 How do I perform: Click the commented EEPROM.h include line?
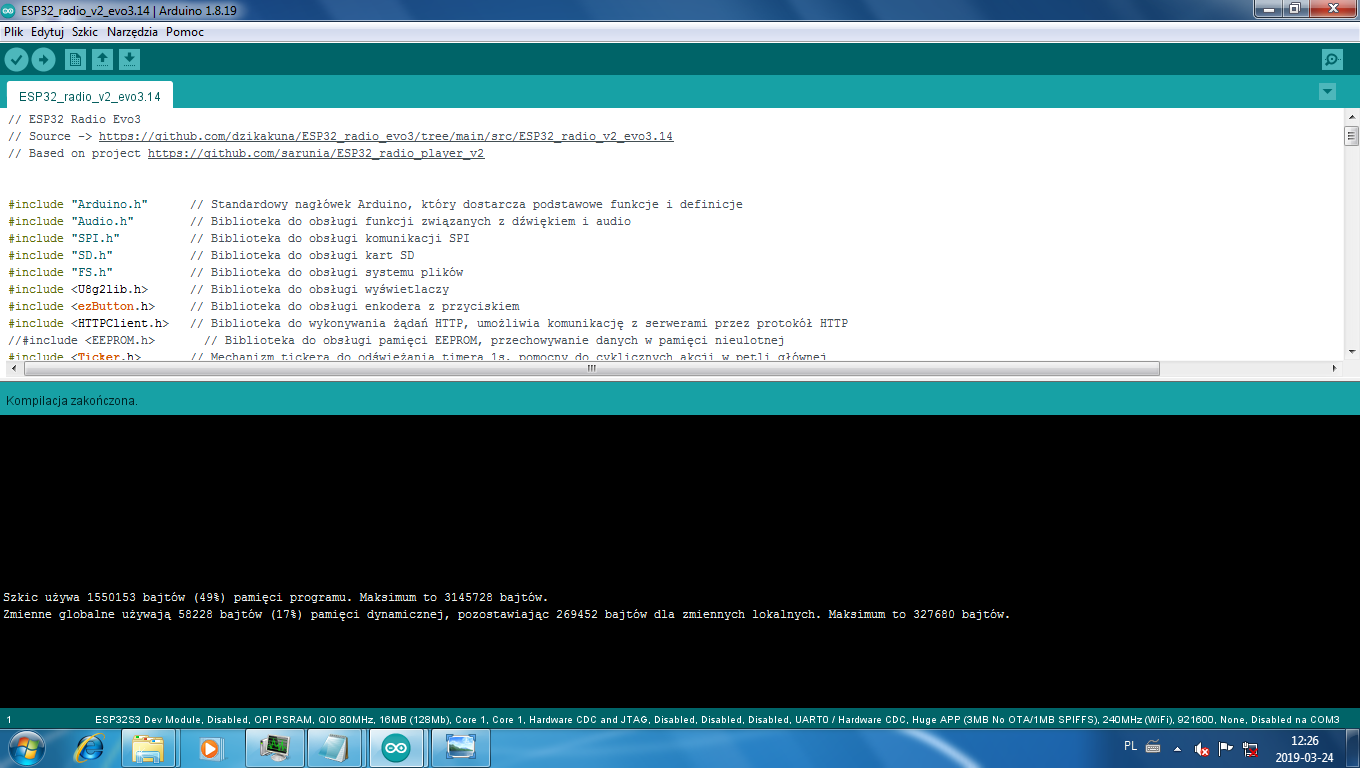click(396, 340)
